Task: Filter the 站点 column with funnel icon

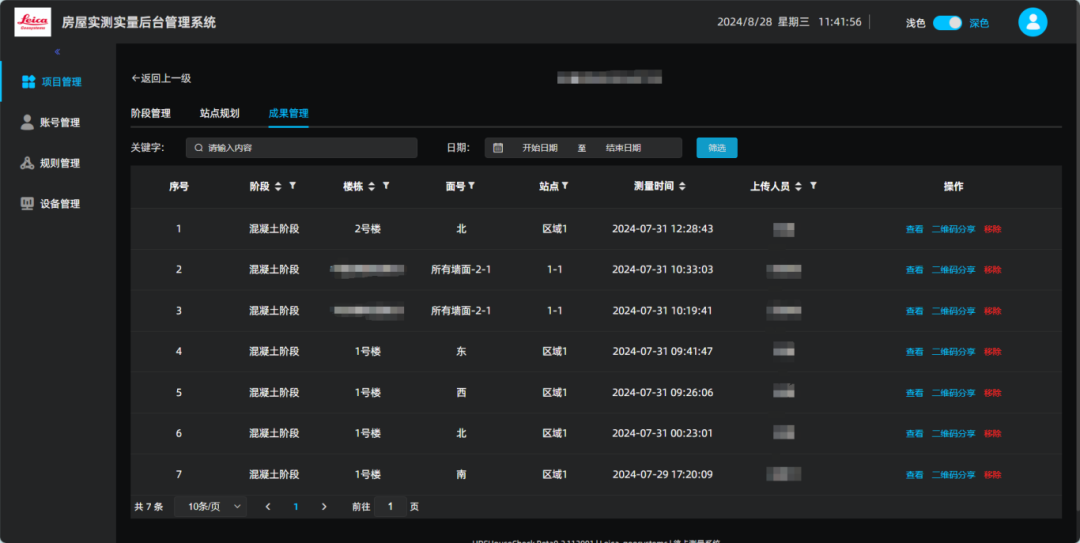Action: pos(565,186)
